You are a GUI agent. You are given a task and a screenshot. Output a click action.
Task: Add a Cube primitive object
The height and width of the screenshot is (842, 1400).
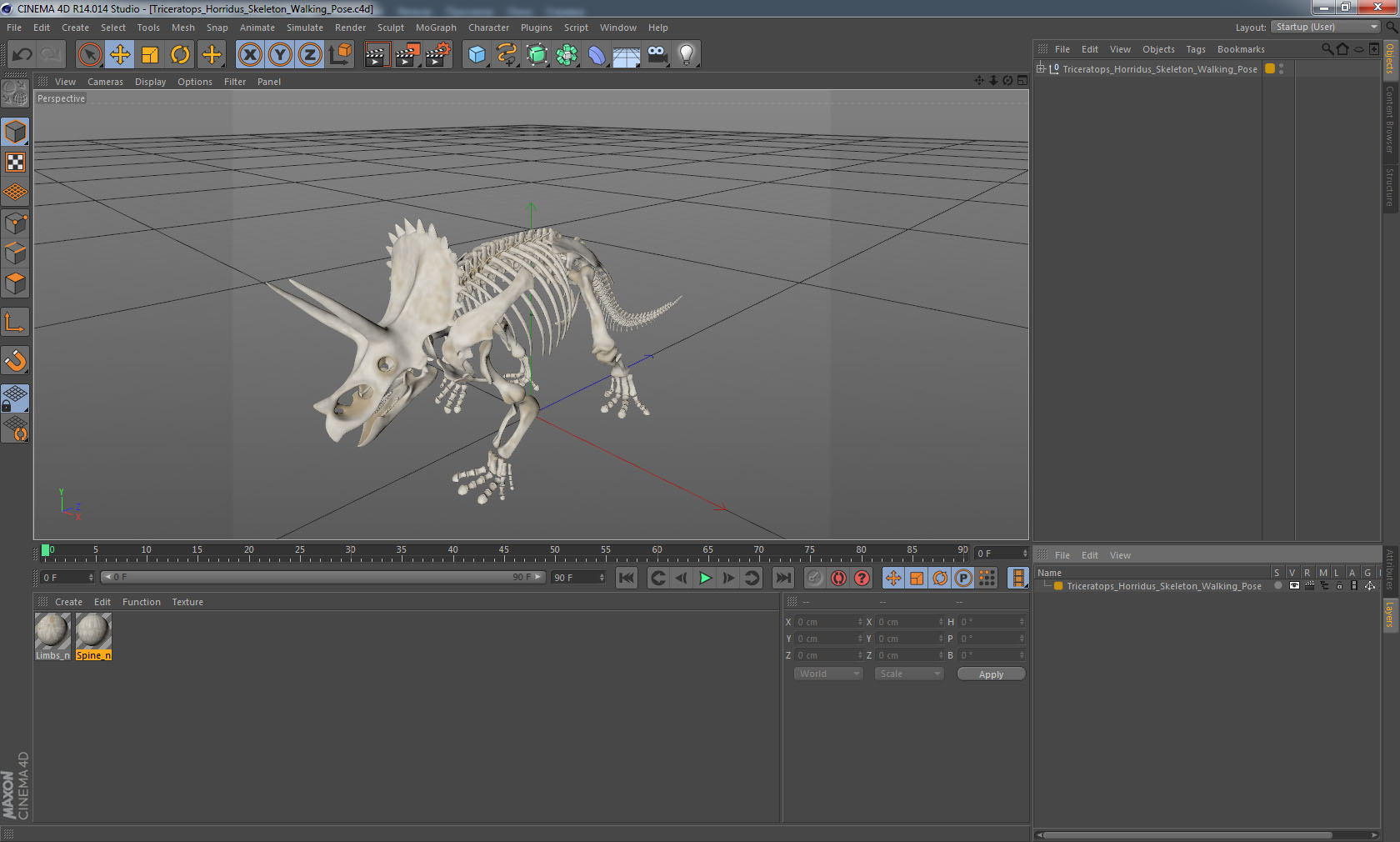tap(477, 55)
